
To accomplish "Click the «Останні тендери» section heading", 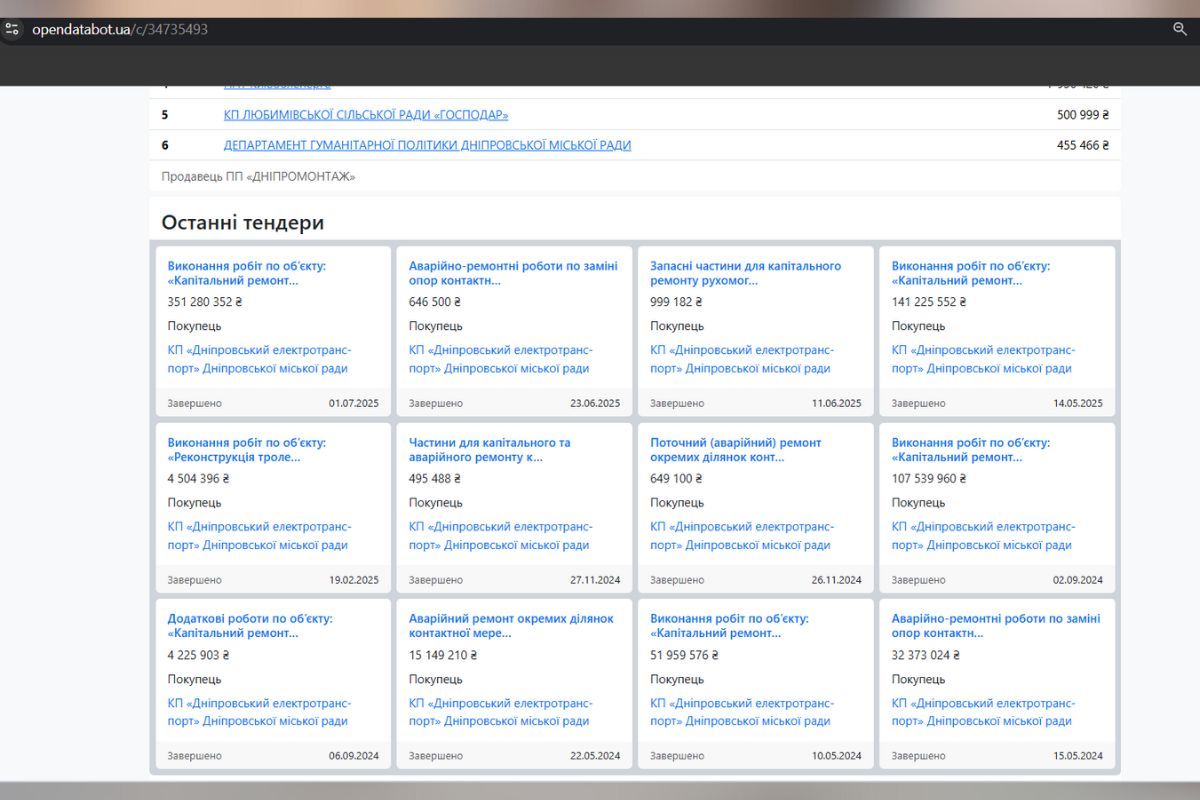I will pyautogui.click(x=243, y=222).
